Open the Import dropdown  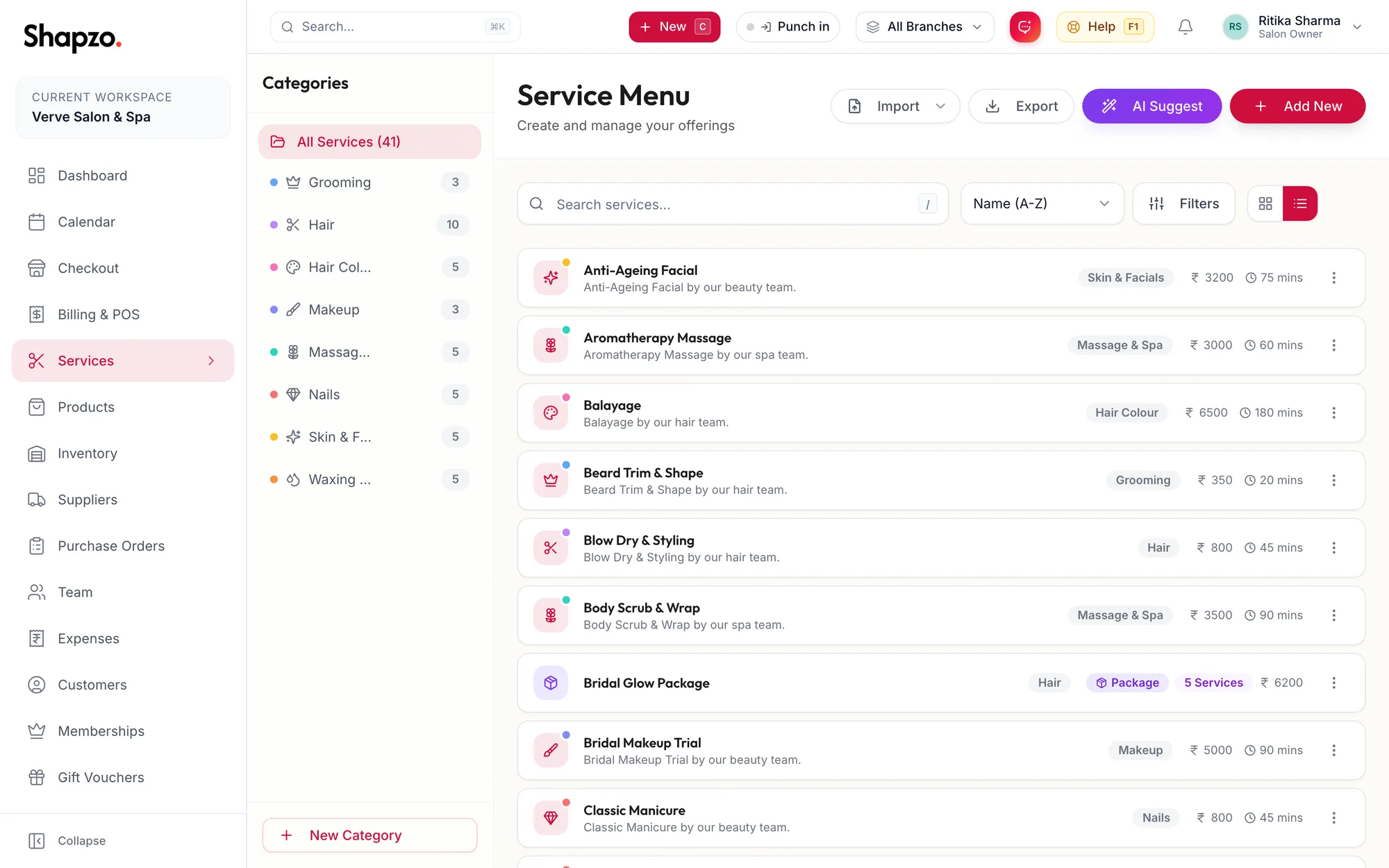tap(895, 106)
